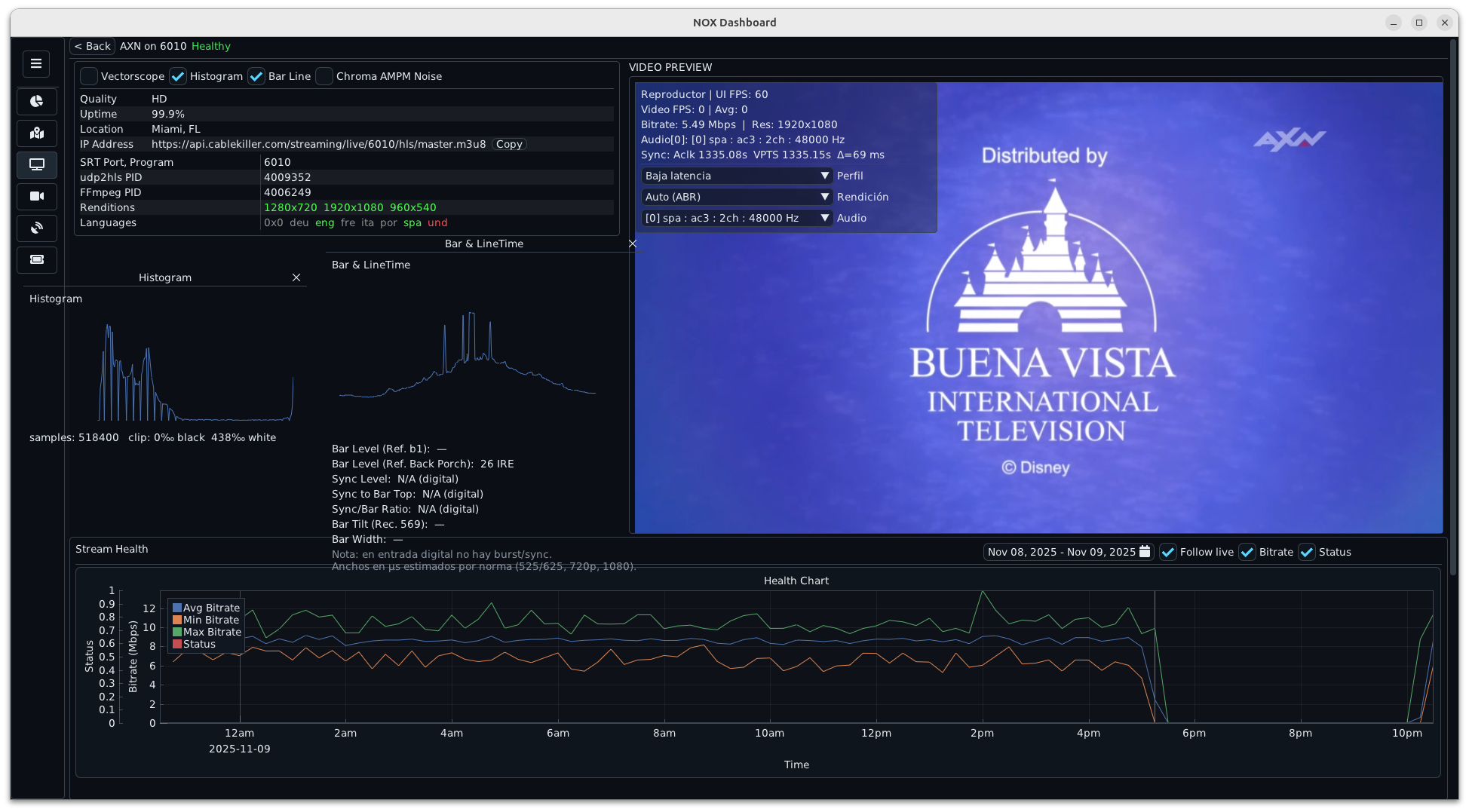Select the 1920x1080 rendition
The height and width of the screenshot is (812, 1469).
tap(353, 207)
